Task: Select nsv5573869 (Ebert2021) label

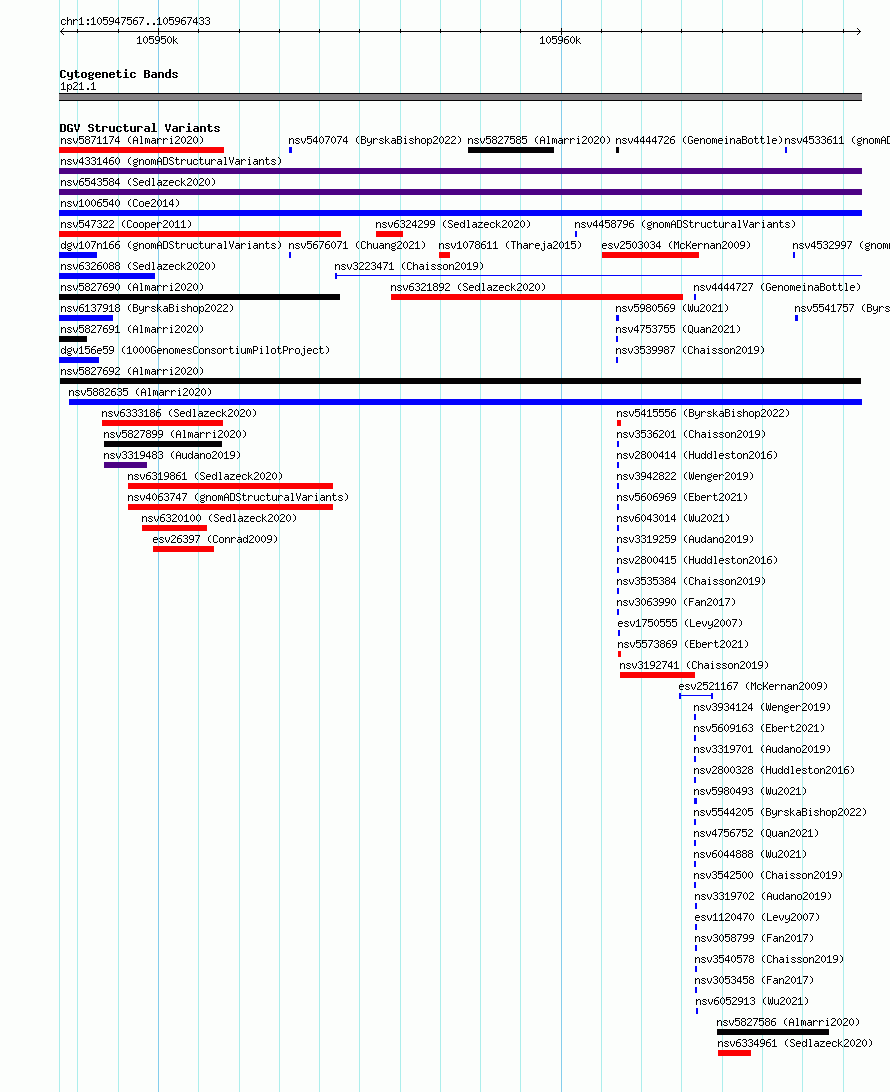Action: (683, 644)
